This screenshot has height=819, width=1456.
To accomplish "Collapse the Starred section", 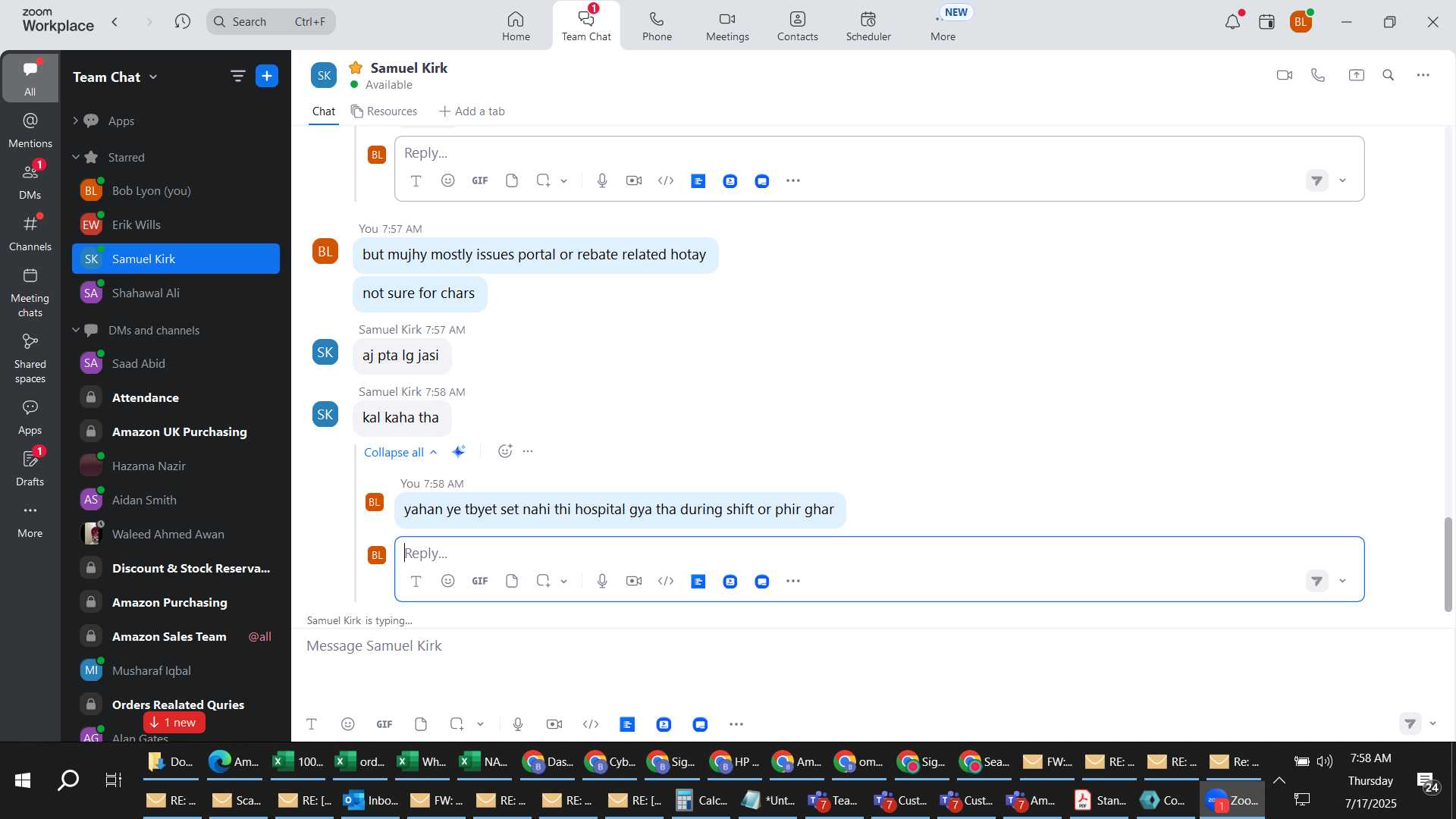I will click(x=75, y=157).
